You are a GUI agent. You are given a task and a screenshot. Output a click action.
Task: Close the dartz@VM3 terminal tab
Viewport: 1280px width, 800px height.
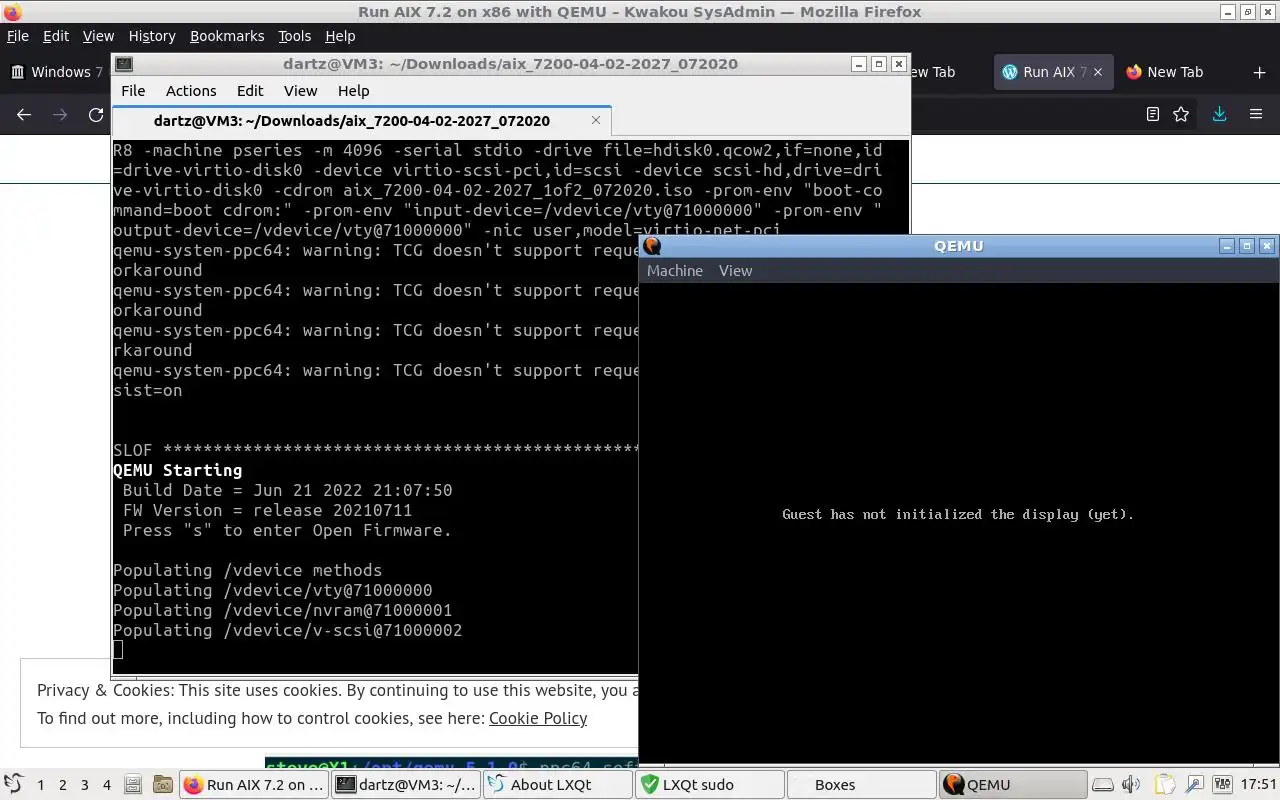click(x=596, y=120)
